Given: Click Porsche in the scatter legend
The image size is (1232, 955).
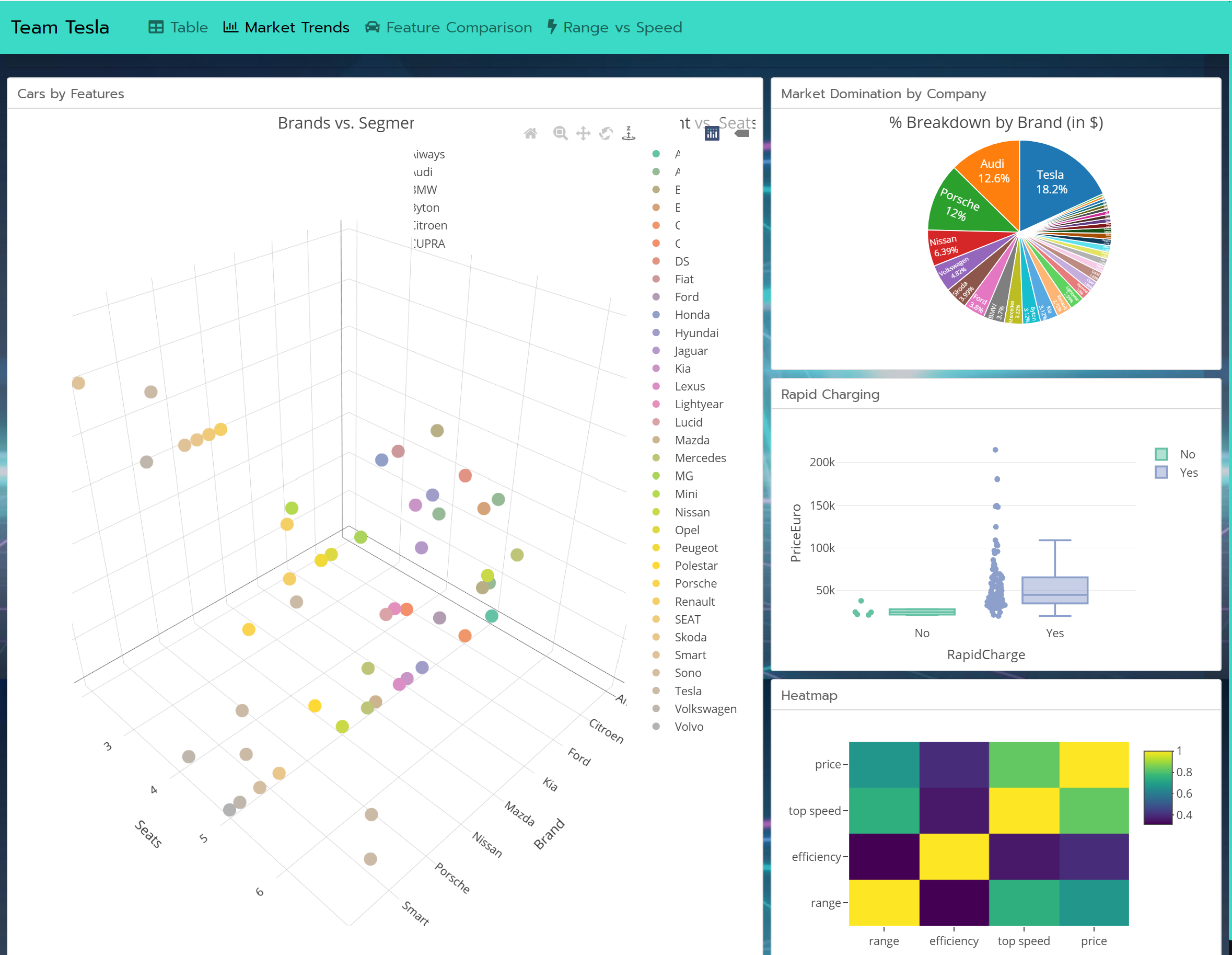Looking at the screenshot, I should 695,583.
